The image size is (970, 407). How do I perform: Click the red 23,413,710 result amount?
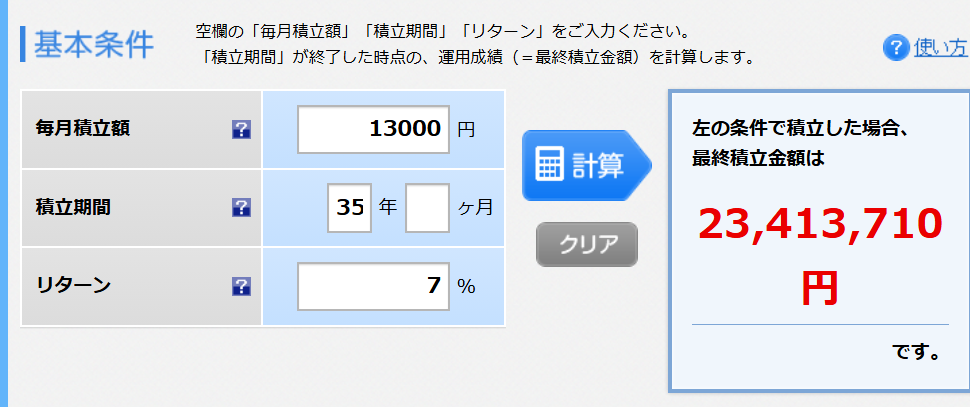(820, 225)
